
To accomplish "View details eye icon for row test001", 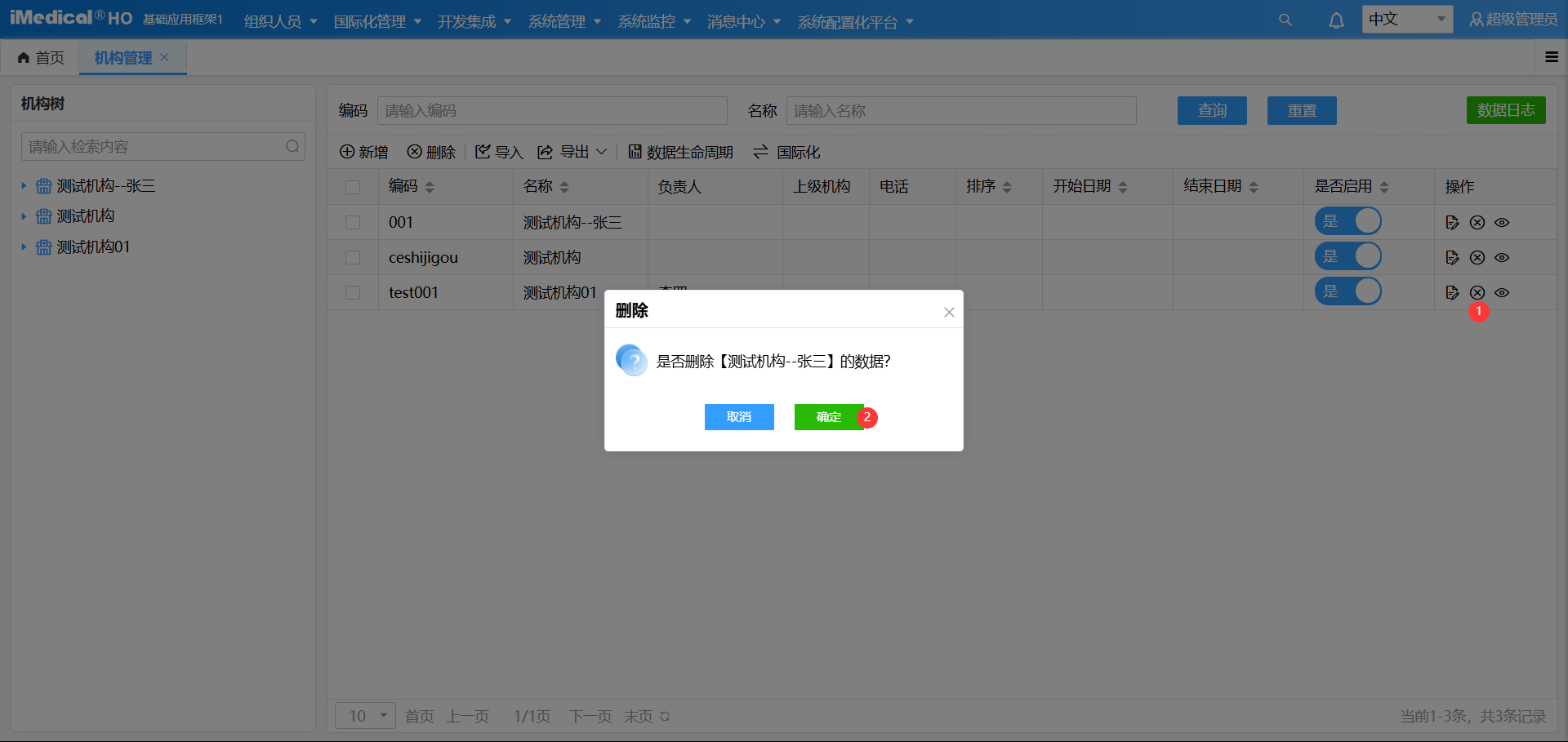I will click(x=1502, y=292).
